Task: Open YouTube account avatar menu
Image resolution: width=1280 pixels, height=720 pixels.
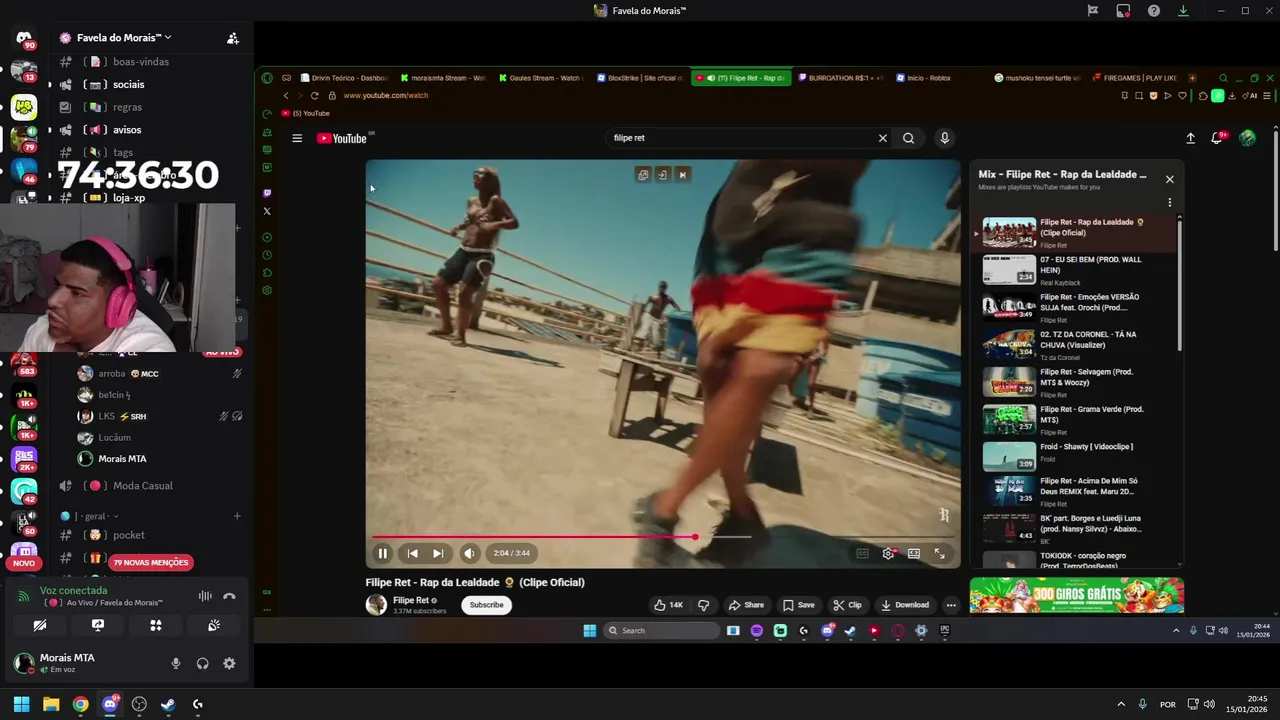Action: (x=1247, y=138)
